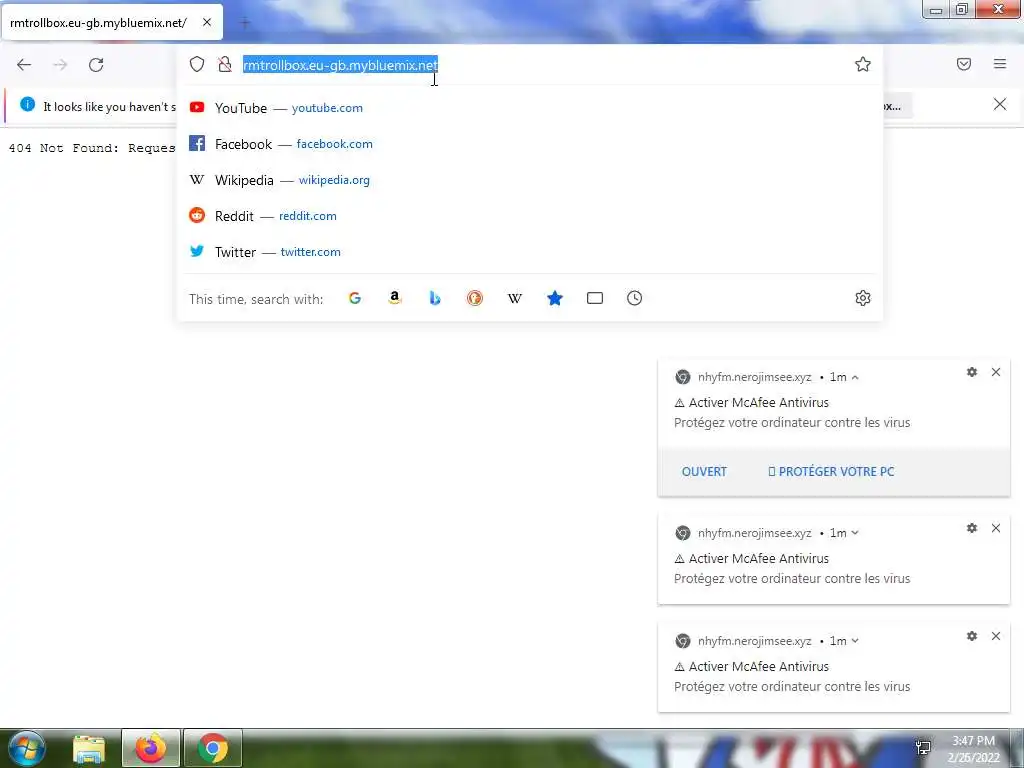This screenshot has height=768, width=1024.
Task: Switch to Chrome in the taskbar
Action: pyautogui.click(x=213, y=749)
